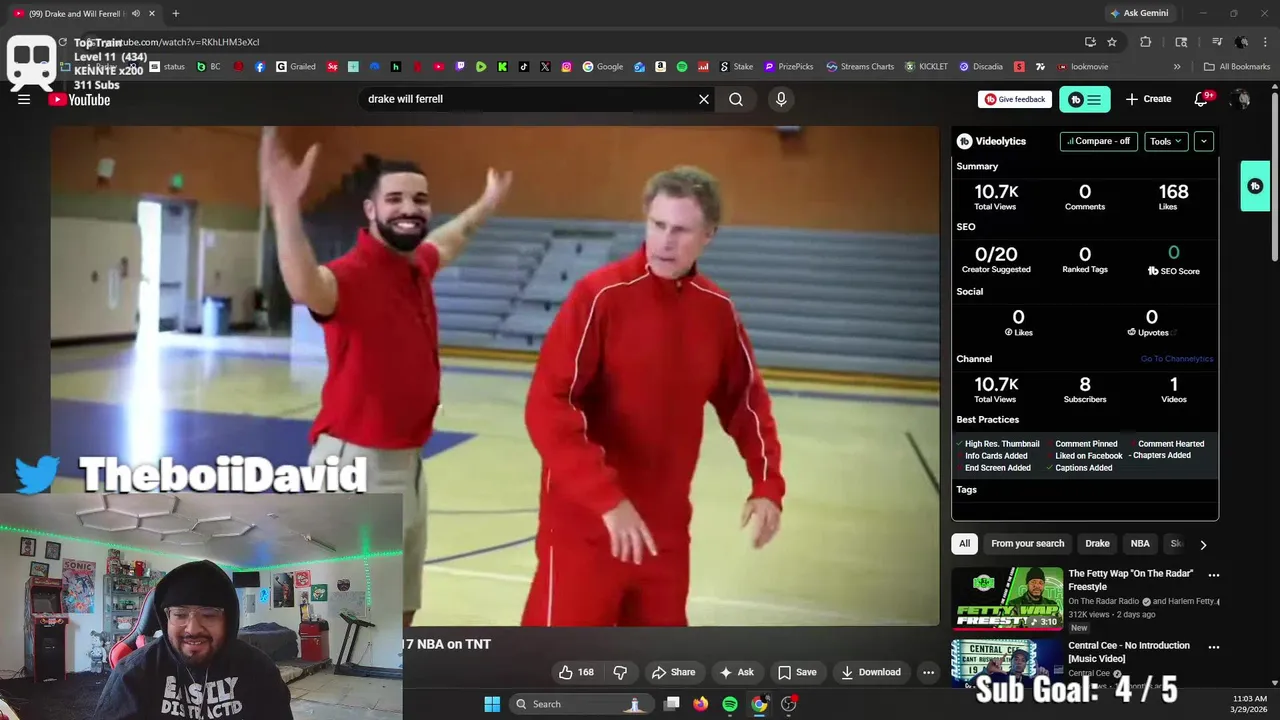This screenshot has width=1280, height=720.
Task: Expand the Tools dropdown in Videolytics
Action: pyautogui.click(x=1166, y=141)
